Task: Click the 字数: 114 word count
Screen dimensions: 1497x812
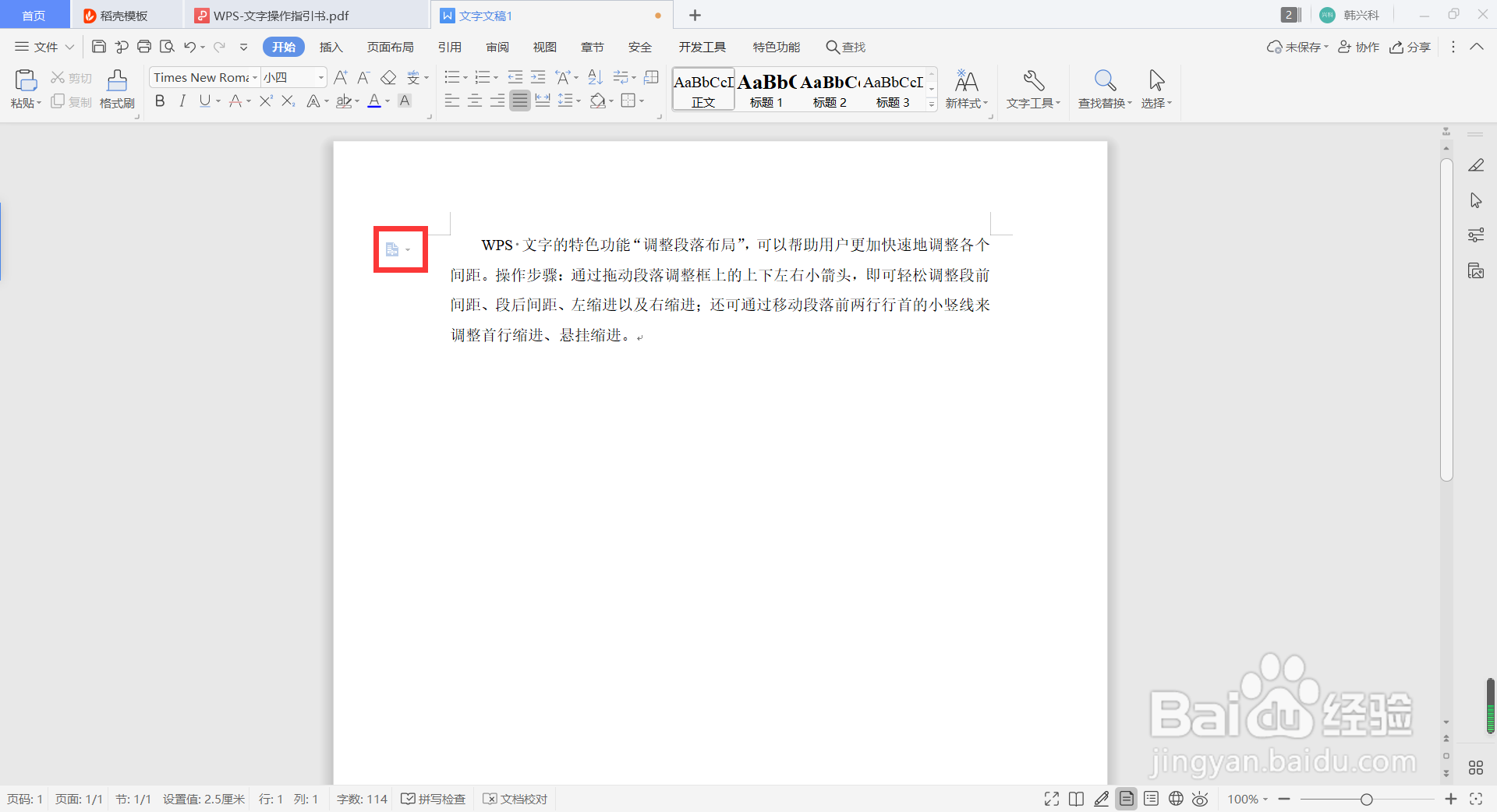Action: (362, 799)
